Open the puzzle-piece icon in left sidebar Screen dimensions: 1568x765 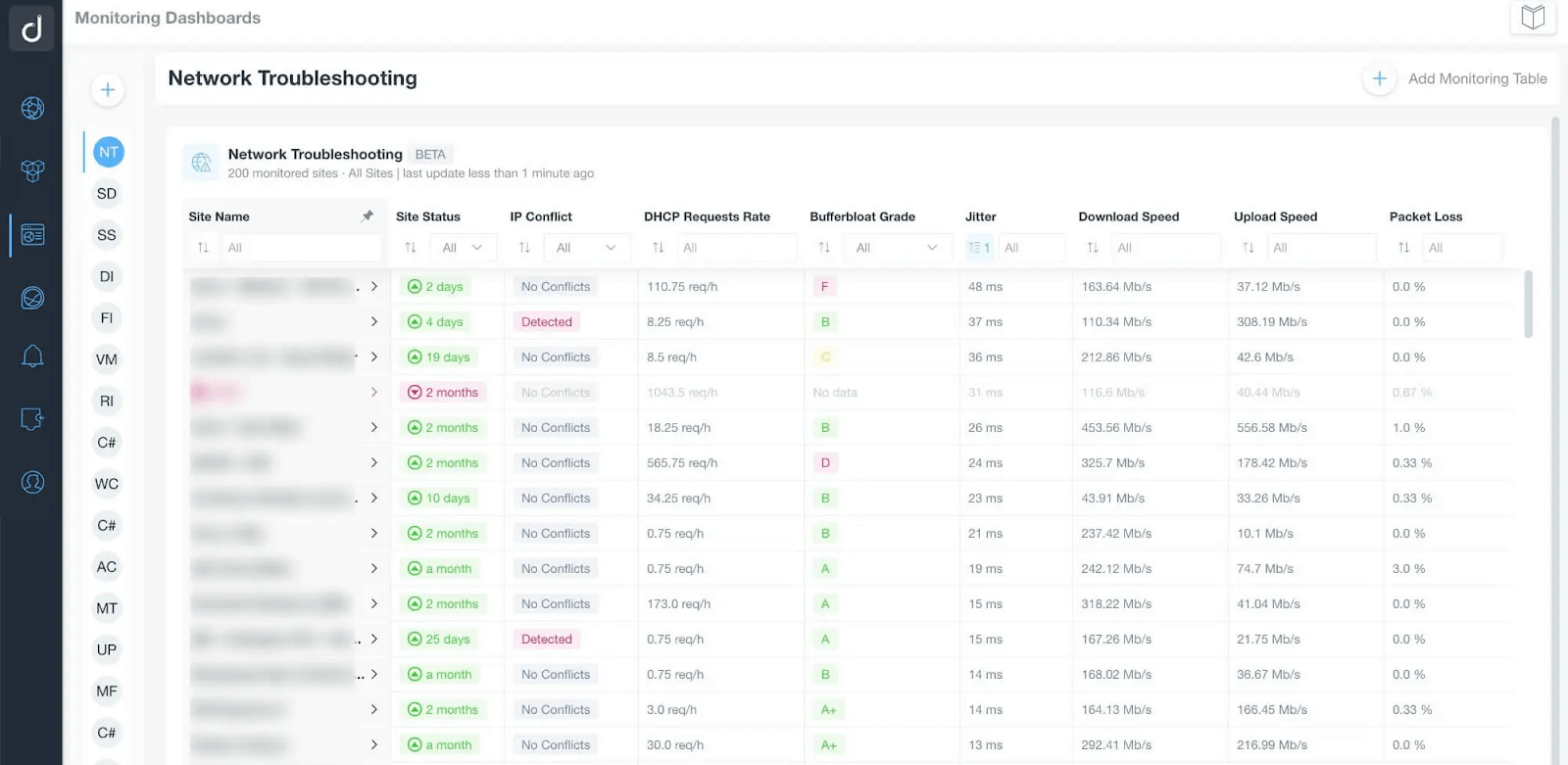tap(32, 419)
